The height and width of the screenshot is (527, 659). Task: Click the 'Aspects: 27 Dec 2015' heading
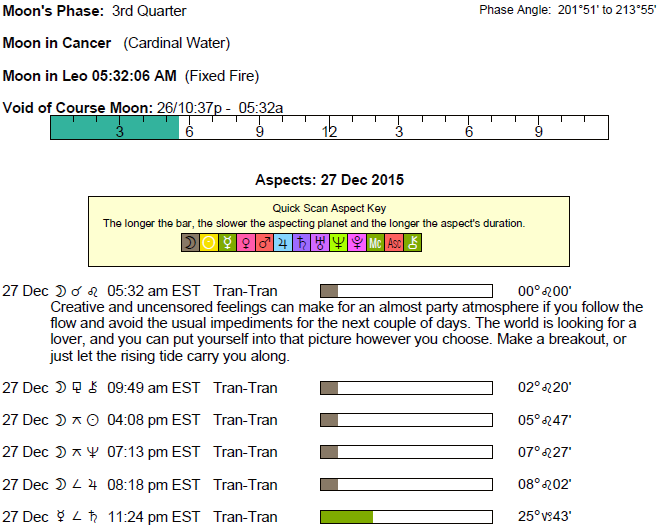330,180
